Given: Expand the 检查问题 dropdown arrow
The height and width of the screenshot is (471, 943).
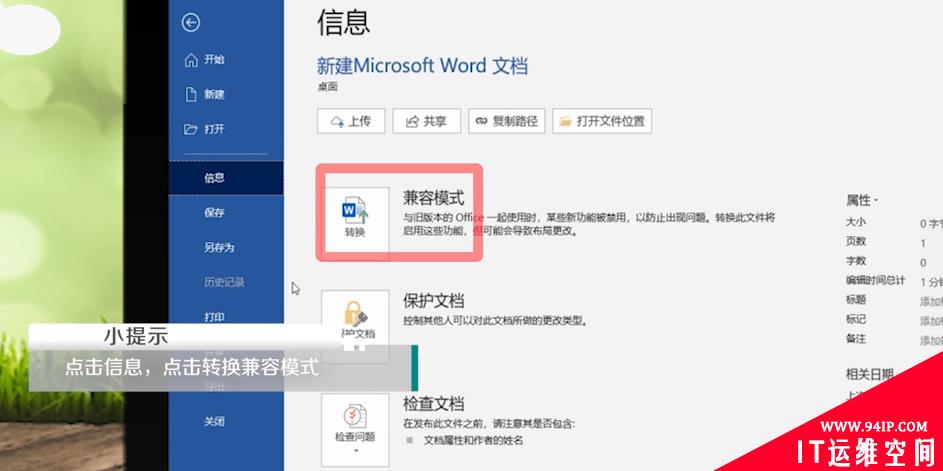Looking at the screenshot, I should pos(355,451).
